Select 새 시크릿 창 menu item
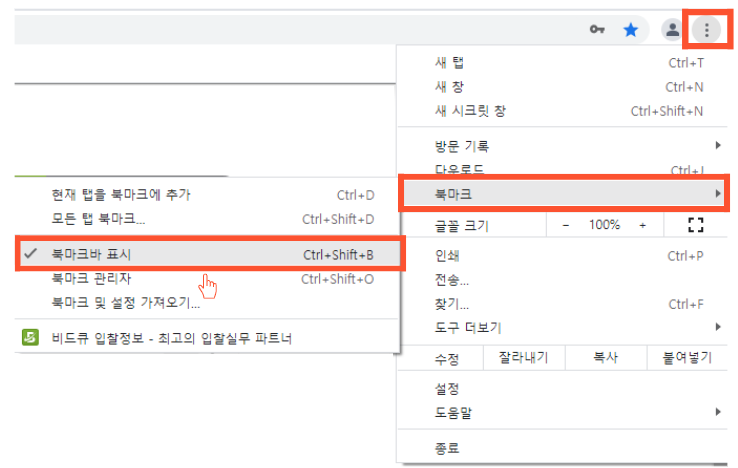 562,111
